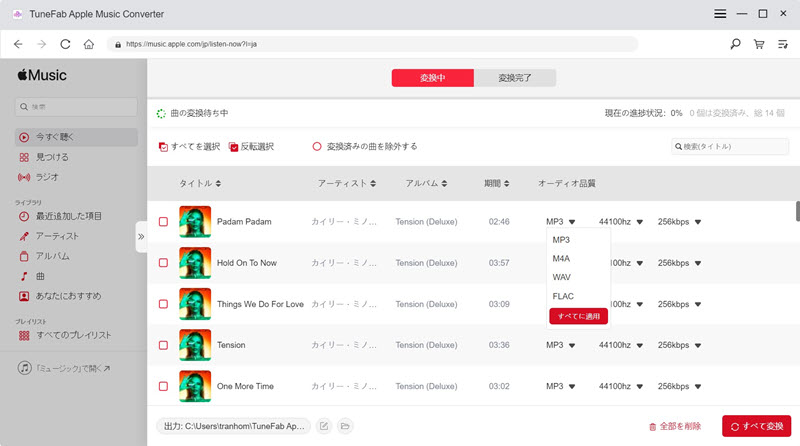Sort by 期間 column header

[496, 183]
